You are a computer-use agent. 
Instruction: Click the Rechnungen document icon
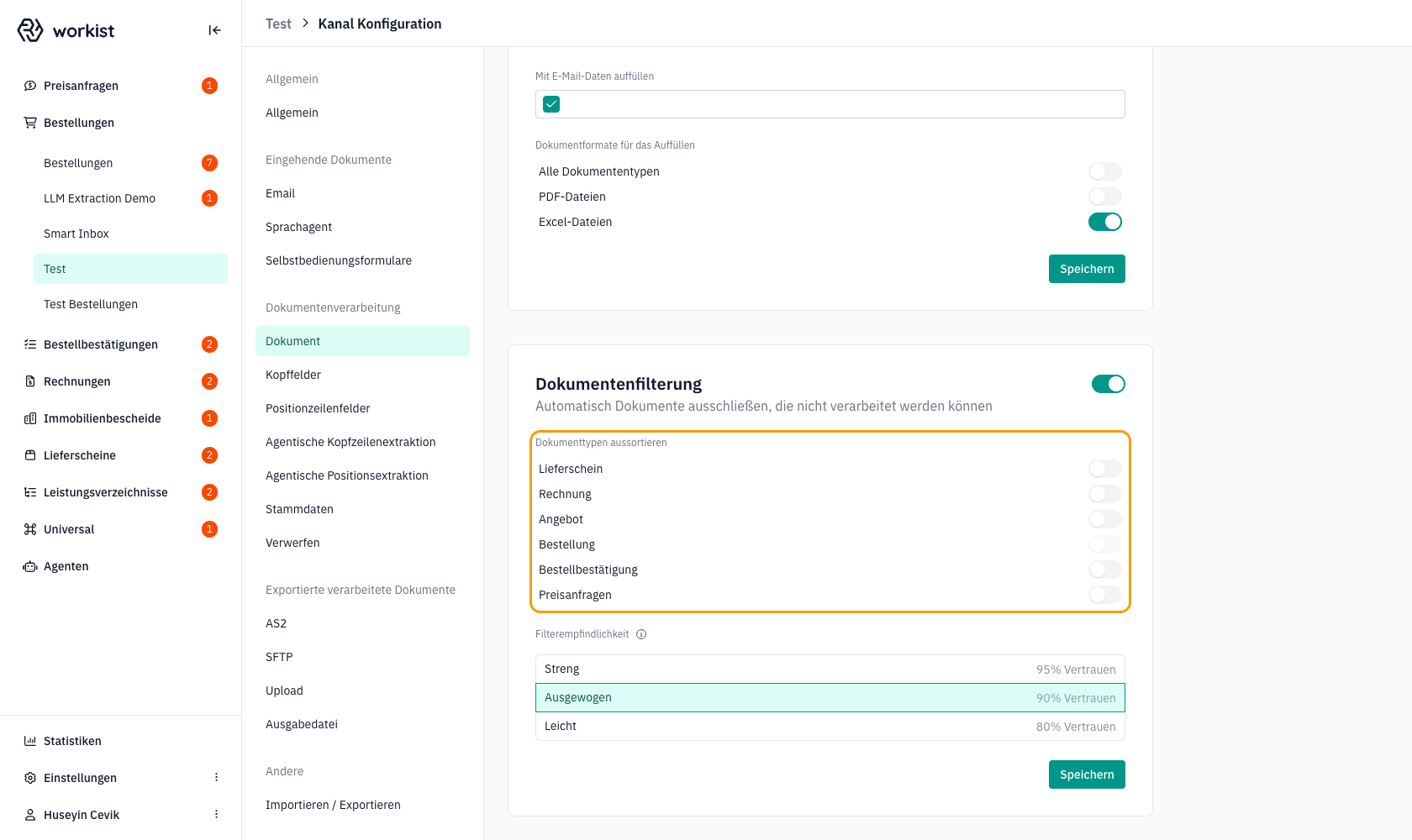click(x=30, y=381)
